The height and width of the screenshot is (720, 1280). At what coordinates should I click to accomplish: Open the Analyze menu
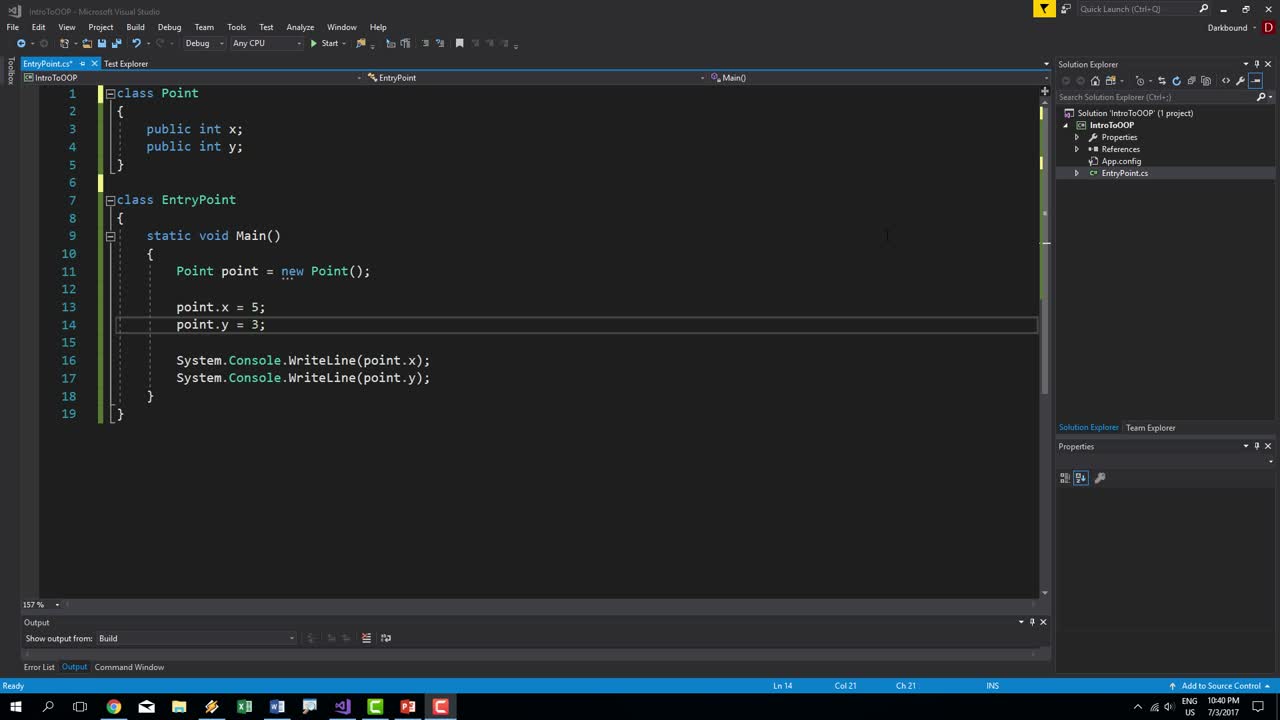300,27
